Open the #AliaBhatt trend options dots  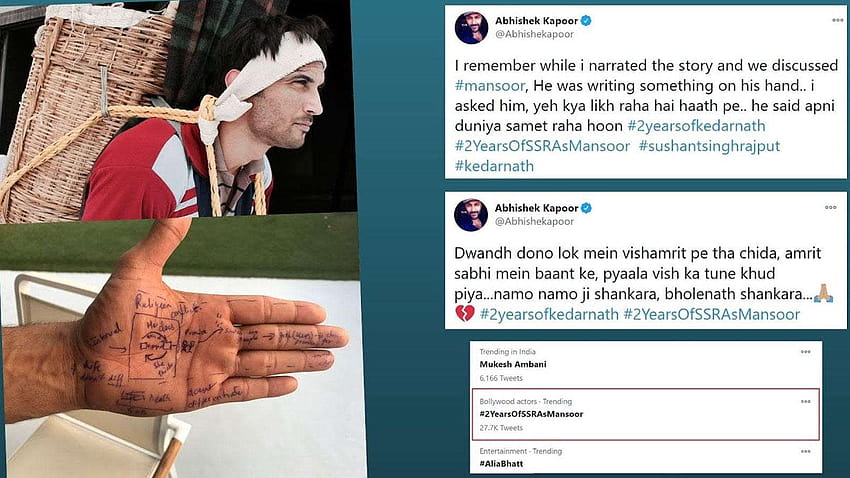(x=806, y=451)
